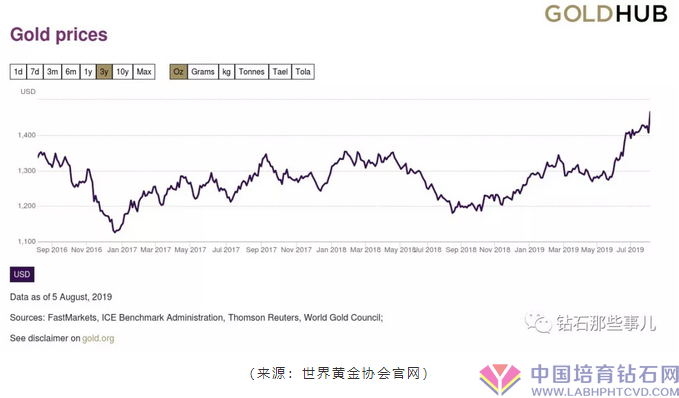Click the Jan 2018 axis label

pos(331,250)
